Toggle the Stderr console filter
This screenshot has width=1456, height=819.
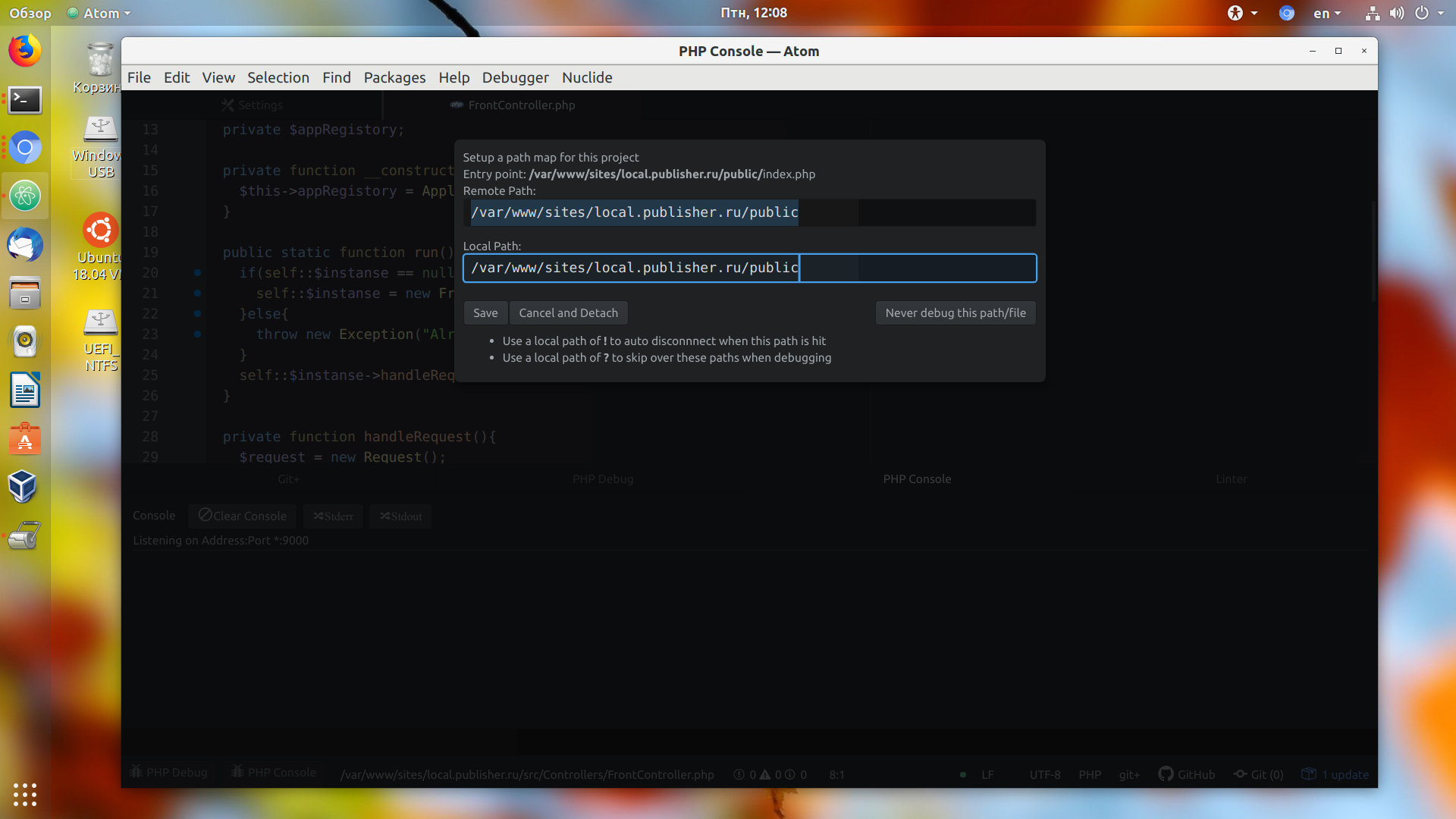333,516
